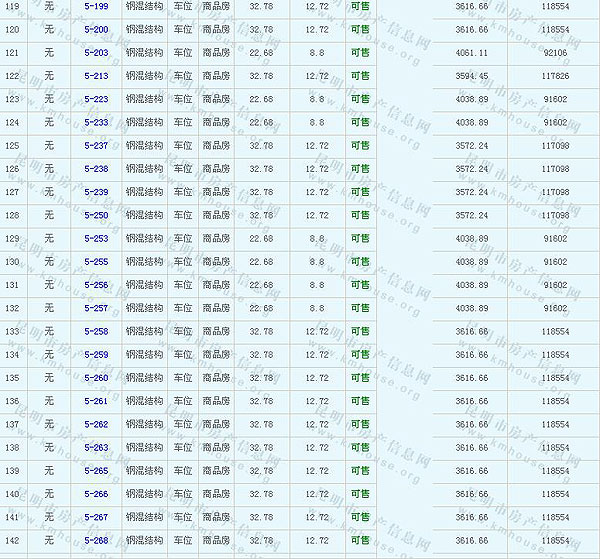Click the 5-257 unit link
Screen dimensions: 600x559
96,308
